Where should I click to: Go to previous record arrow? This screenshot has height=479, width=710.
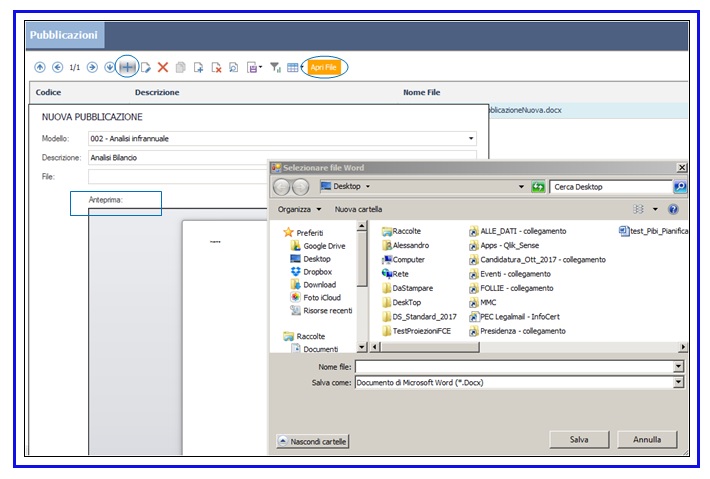(58, 67)
